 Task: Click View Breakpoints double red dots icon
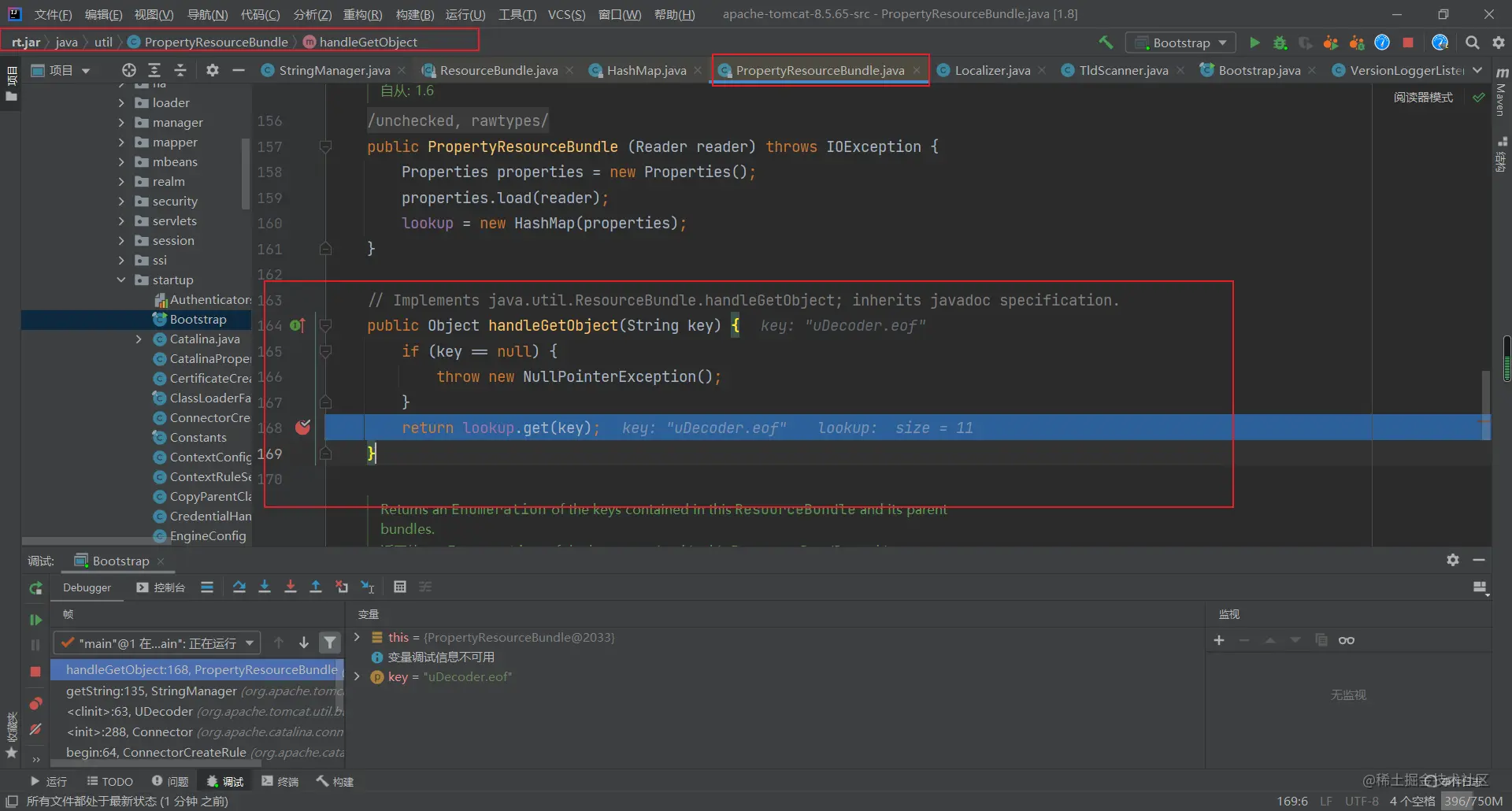pos(35,703)
